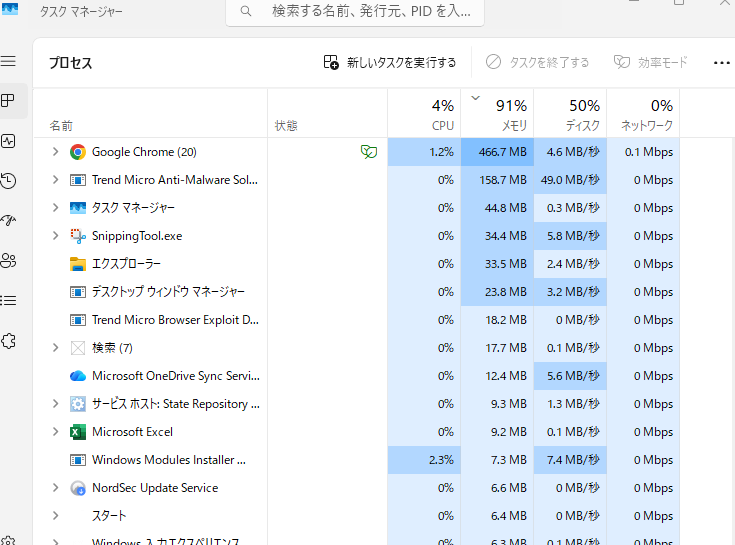Click the magnifier icon in the search box
Viewport: 735px width, 545px height.
point(246,11)
